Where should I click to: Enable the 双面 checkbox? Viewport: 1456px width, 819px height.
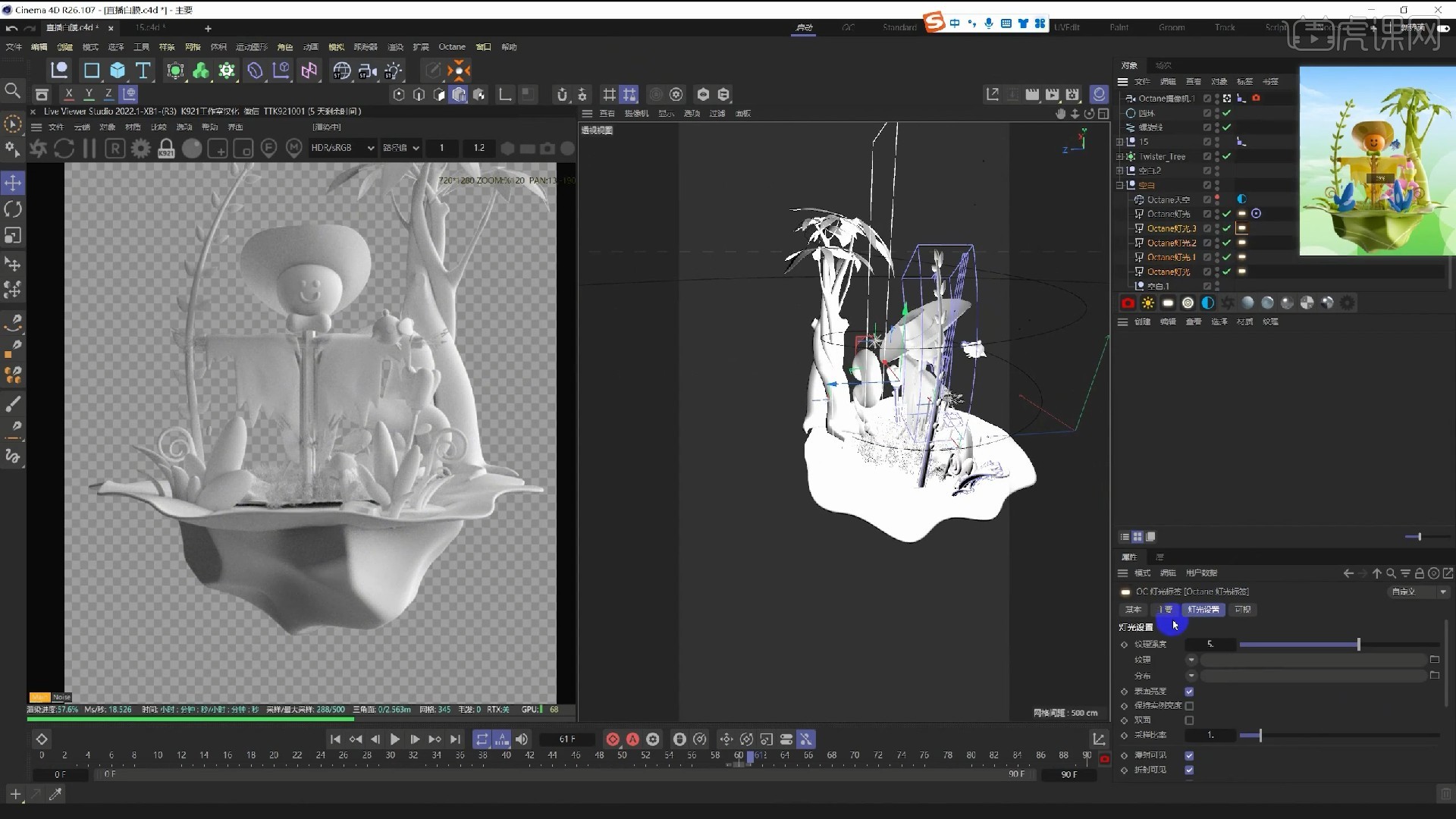point(1189,720)
